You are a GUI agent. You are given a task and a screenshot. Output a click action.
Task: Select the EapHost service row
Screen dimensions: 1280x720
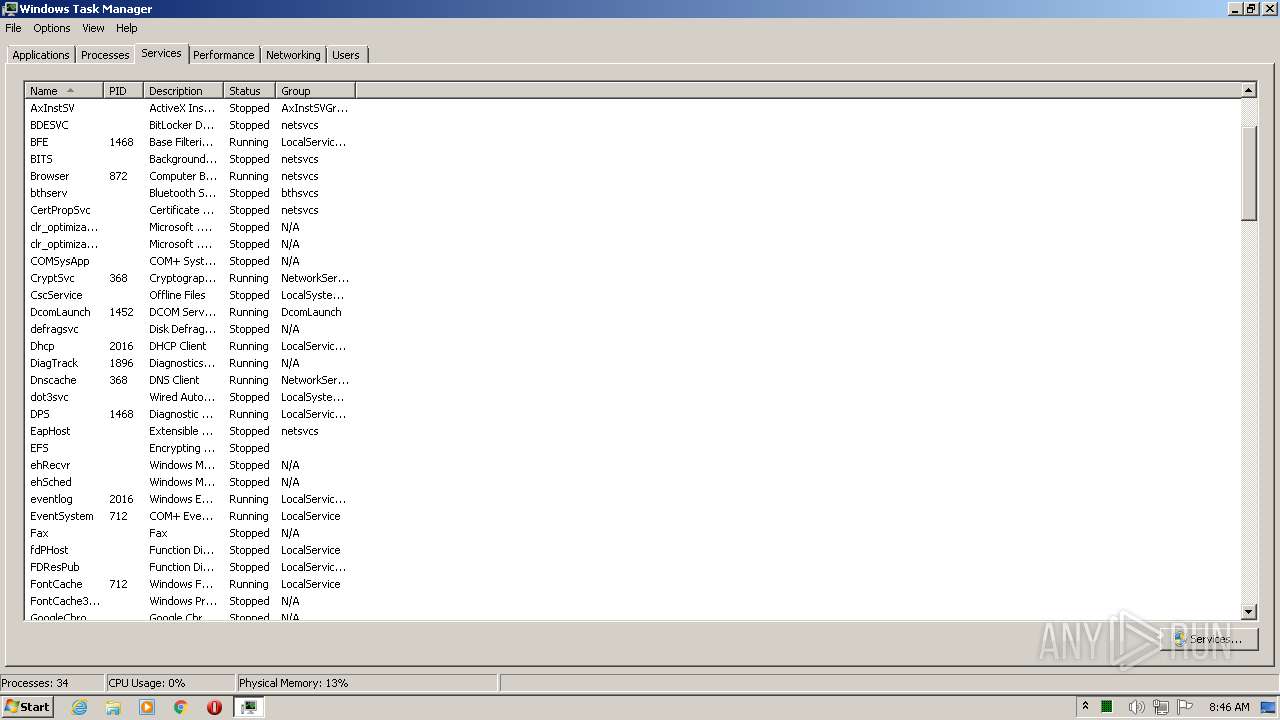point(190,431)
